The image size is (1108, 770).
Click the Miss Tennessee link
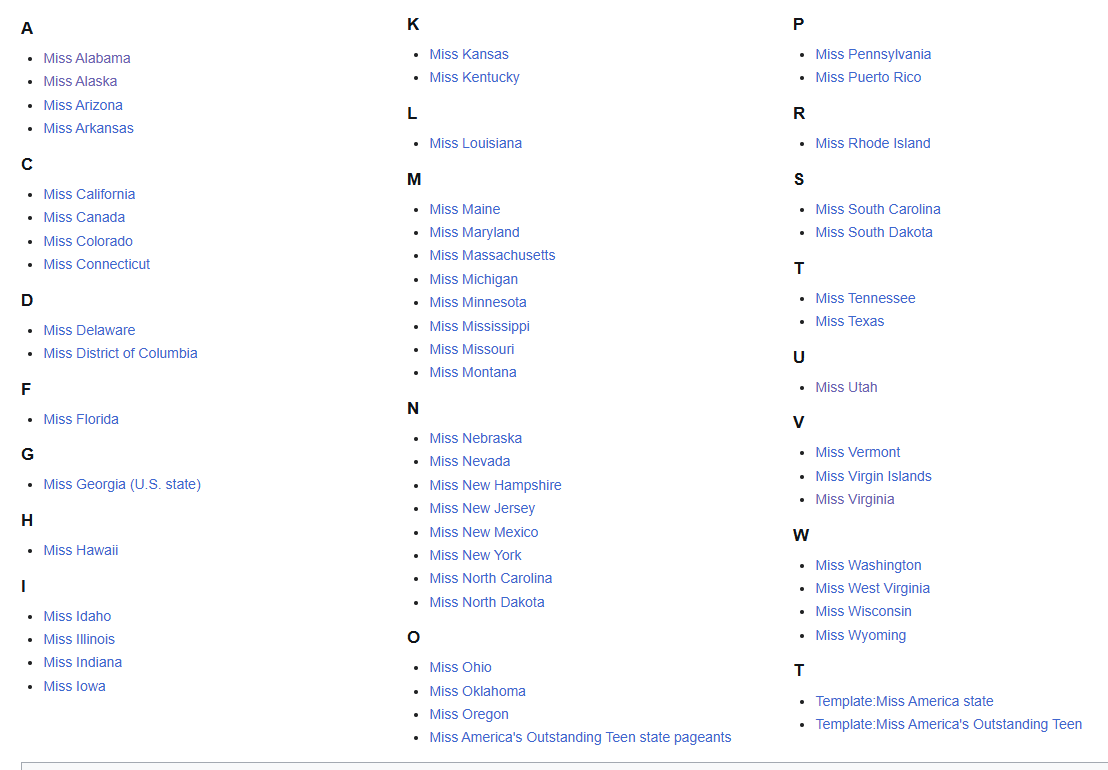point(865,298)
